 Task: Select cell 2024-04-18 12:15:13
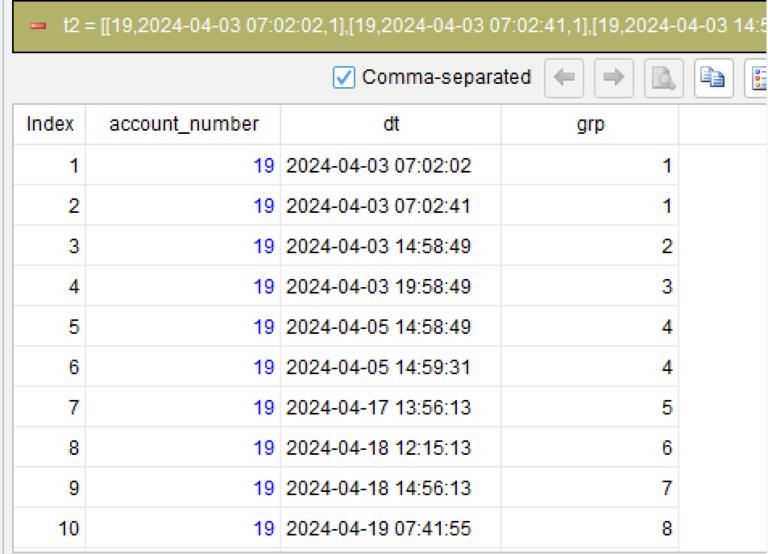pos(391,448)
